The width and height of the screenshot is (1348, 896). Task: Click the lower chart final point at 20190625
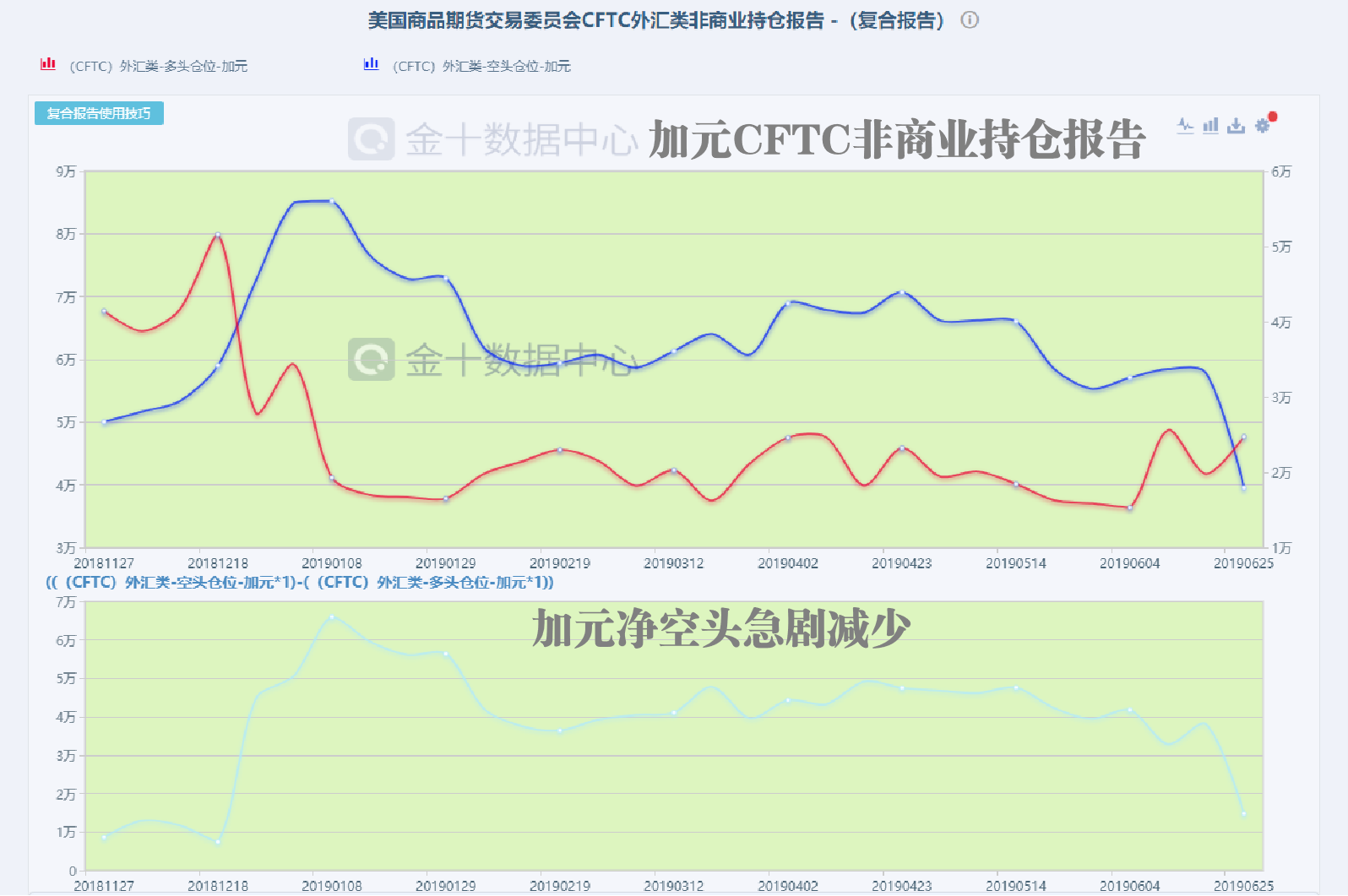click(x=1243, y=814)
